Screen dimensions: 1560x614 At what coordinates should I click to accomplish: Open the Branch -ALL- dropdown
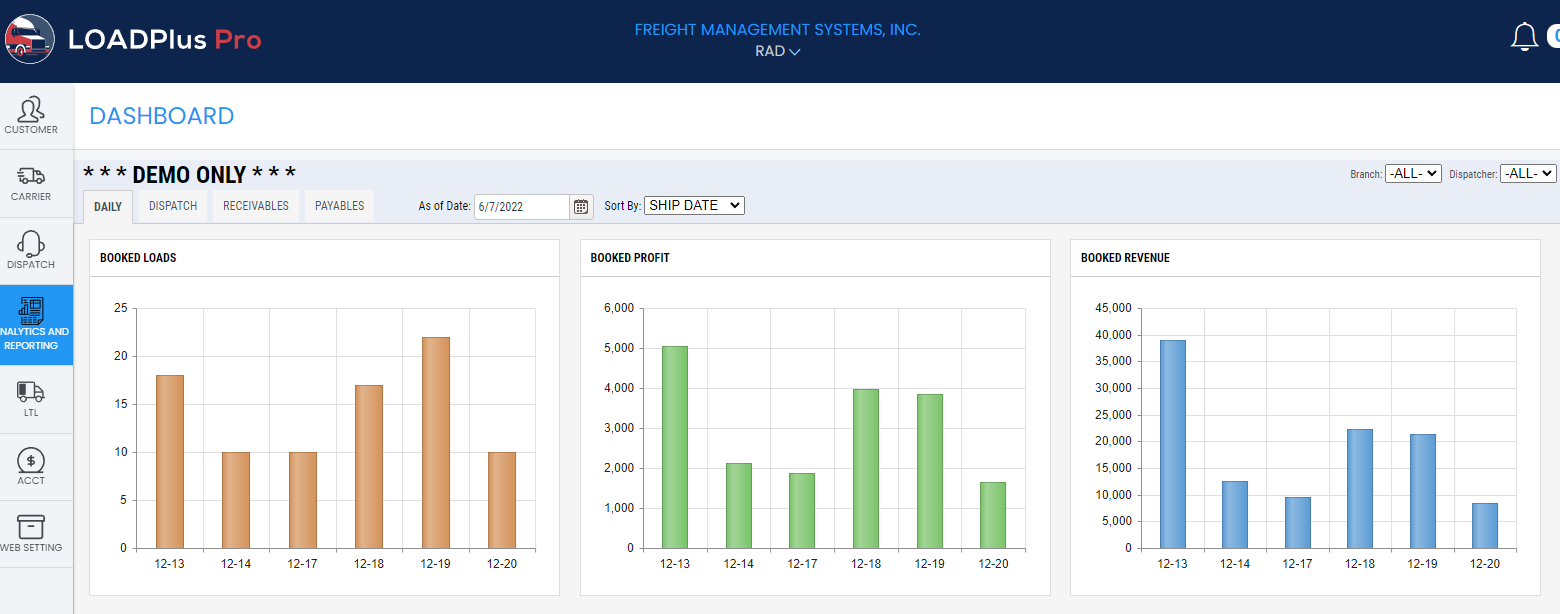[1412, 172]
